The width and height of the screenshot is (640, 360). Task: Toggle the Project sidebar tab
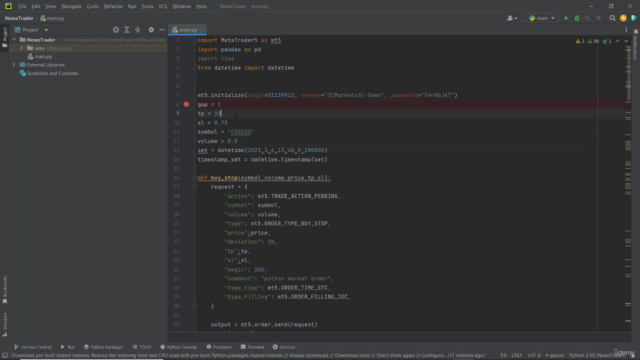pos(4,38)
